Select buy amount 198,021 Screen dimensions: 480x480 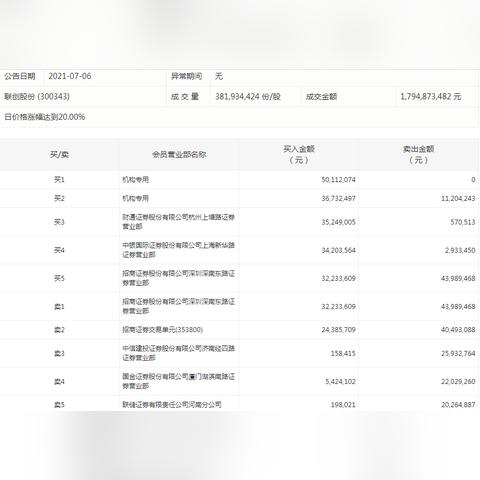pos(343,405)
